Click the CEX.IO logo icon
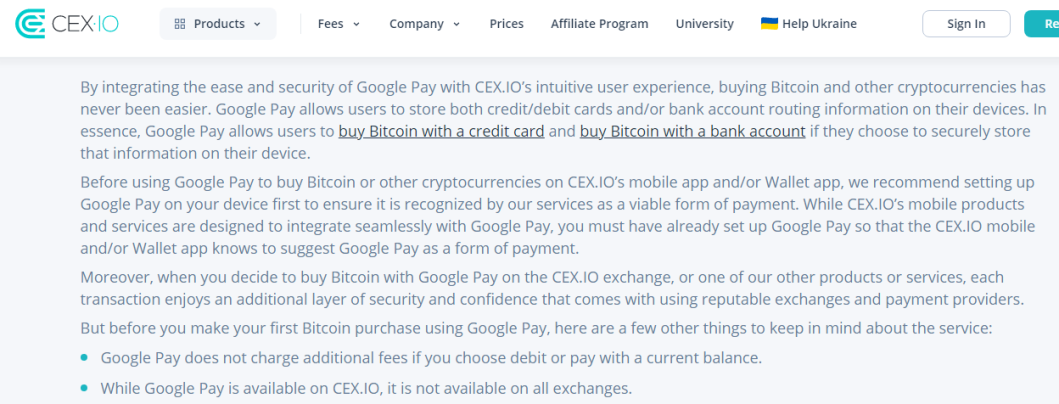 (30, 24)
